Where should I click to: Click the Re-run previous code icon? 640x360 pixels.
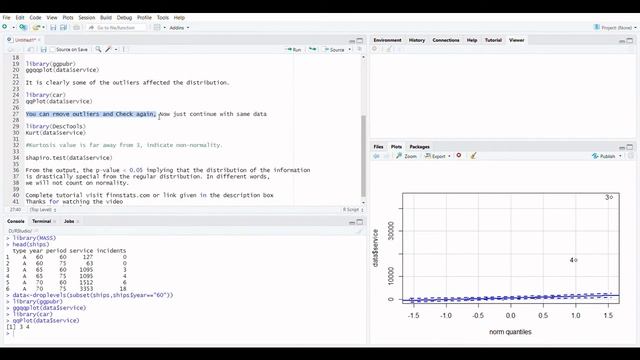tap(313, 49)
